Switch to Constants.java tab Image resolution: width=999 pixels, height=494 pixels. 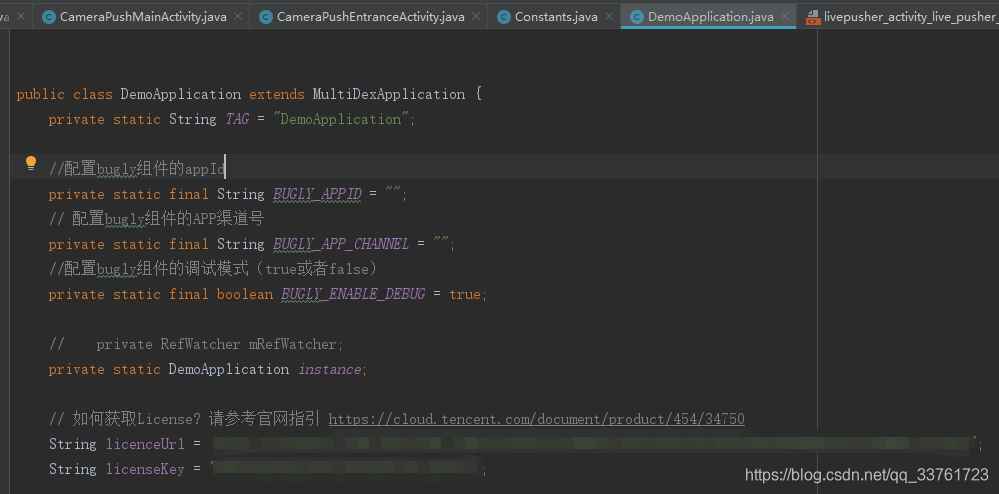pos(556,17)
